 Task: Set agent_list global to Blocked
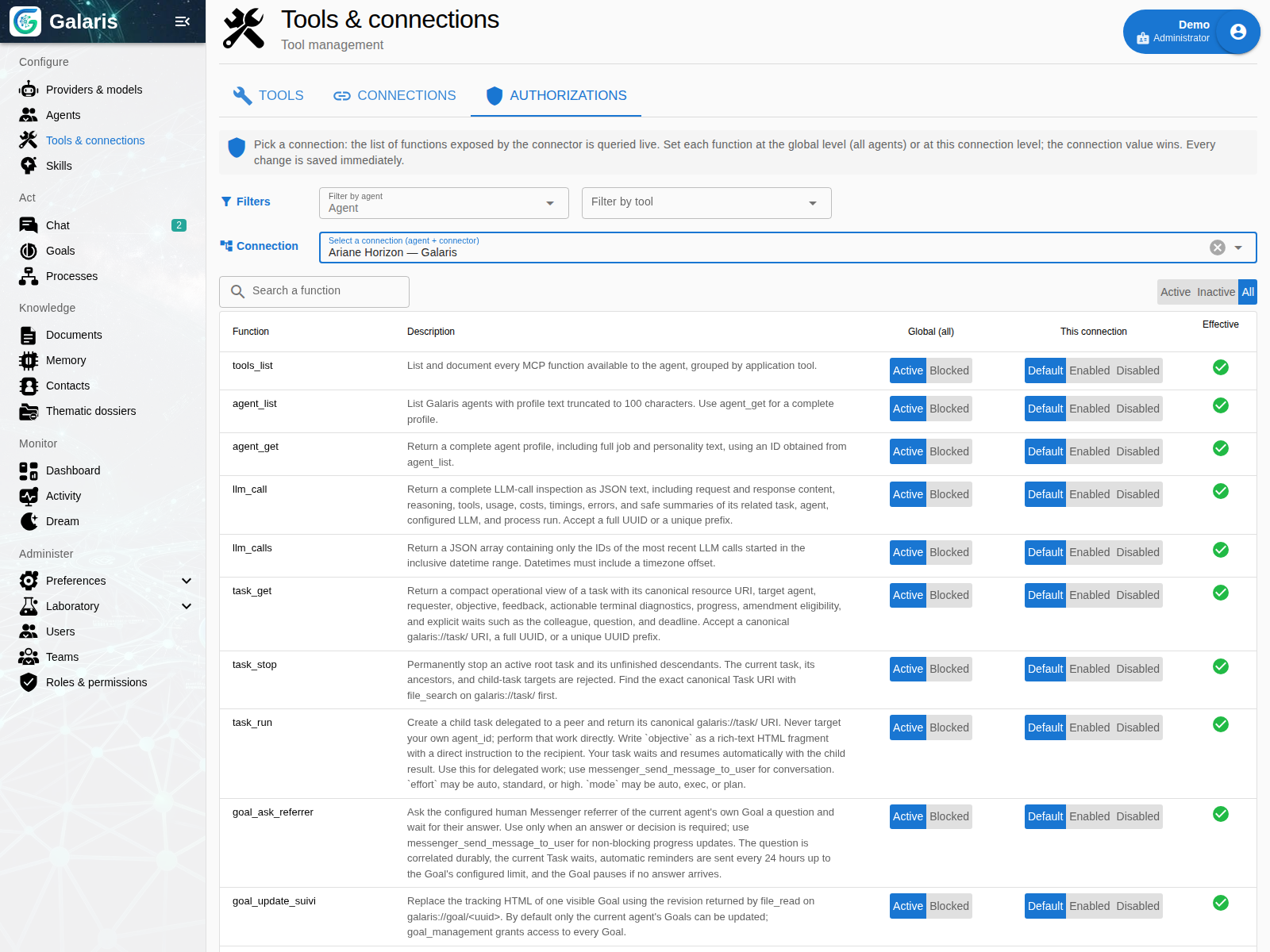(x=949, y=409)
